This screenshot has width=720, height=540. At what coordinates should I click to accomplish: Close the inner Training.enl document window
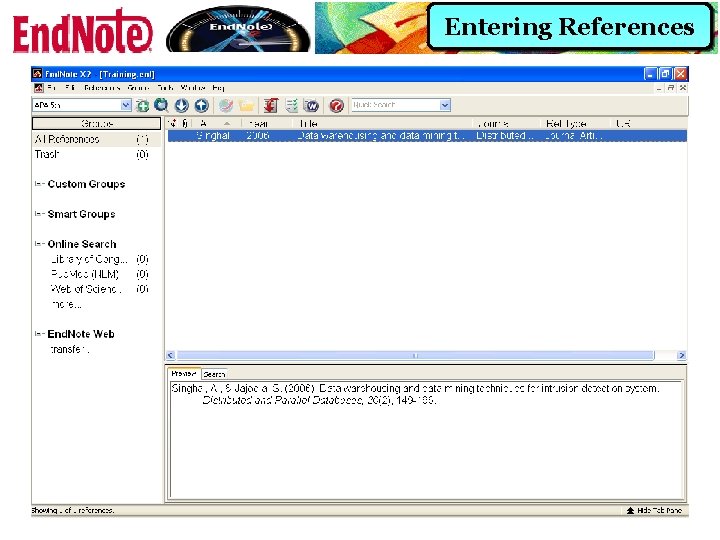click(683, 88)
